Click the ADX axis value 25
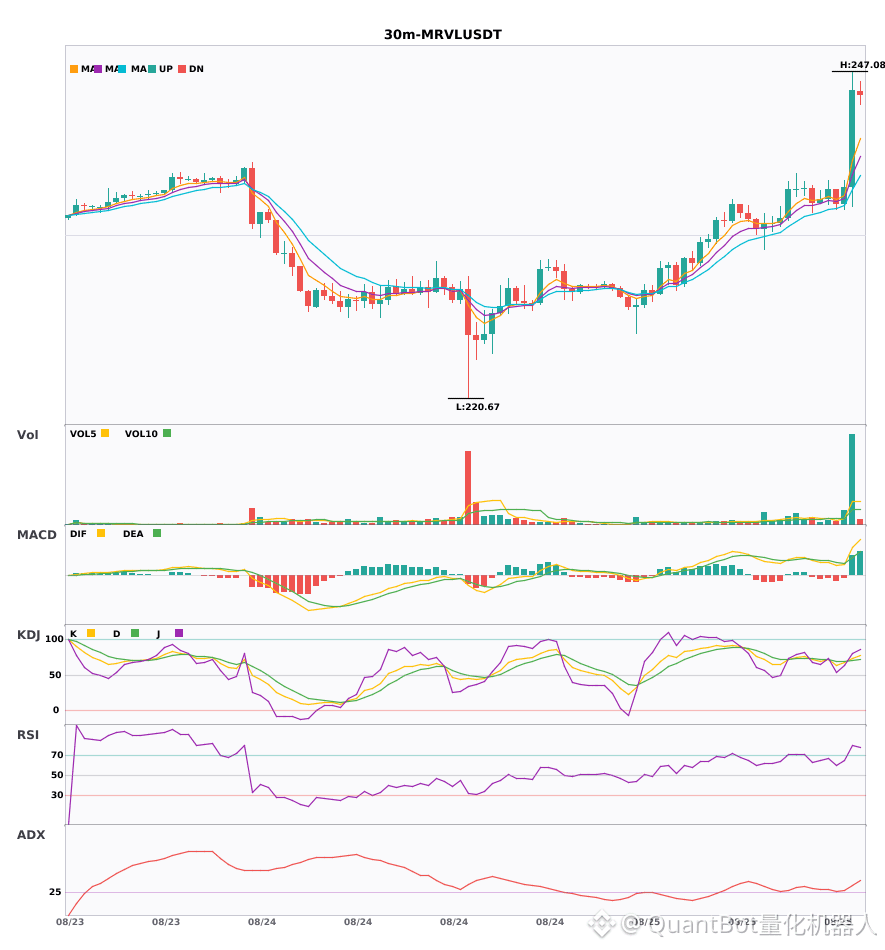This screenshot has width=885, height=950. [55, 892]
